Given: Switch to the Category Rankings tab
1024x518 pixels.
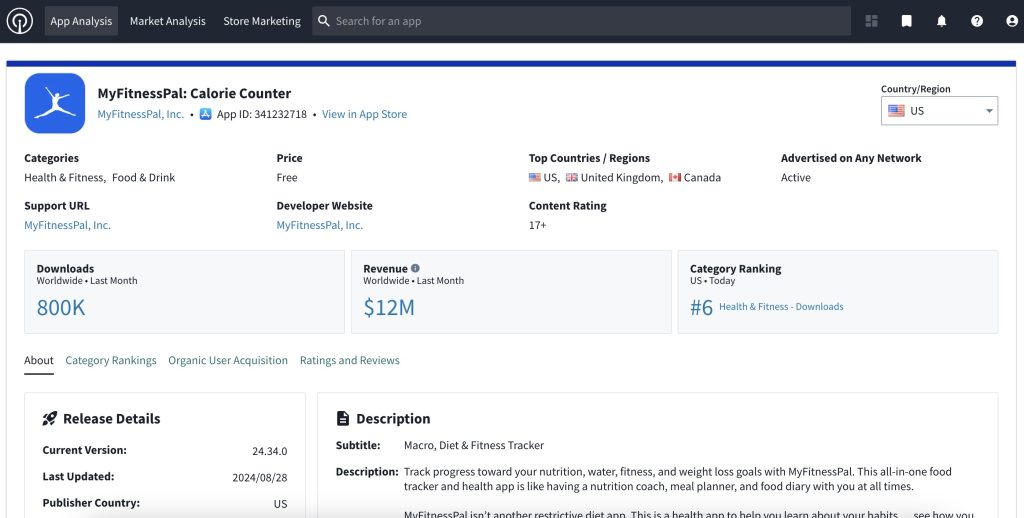Looking at the screenshot, I should tap(111, 360).
